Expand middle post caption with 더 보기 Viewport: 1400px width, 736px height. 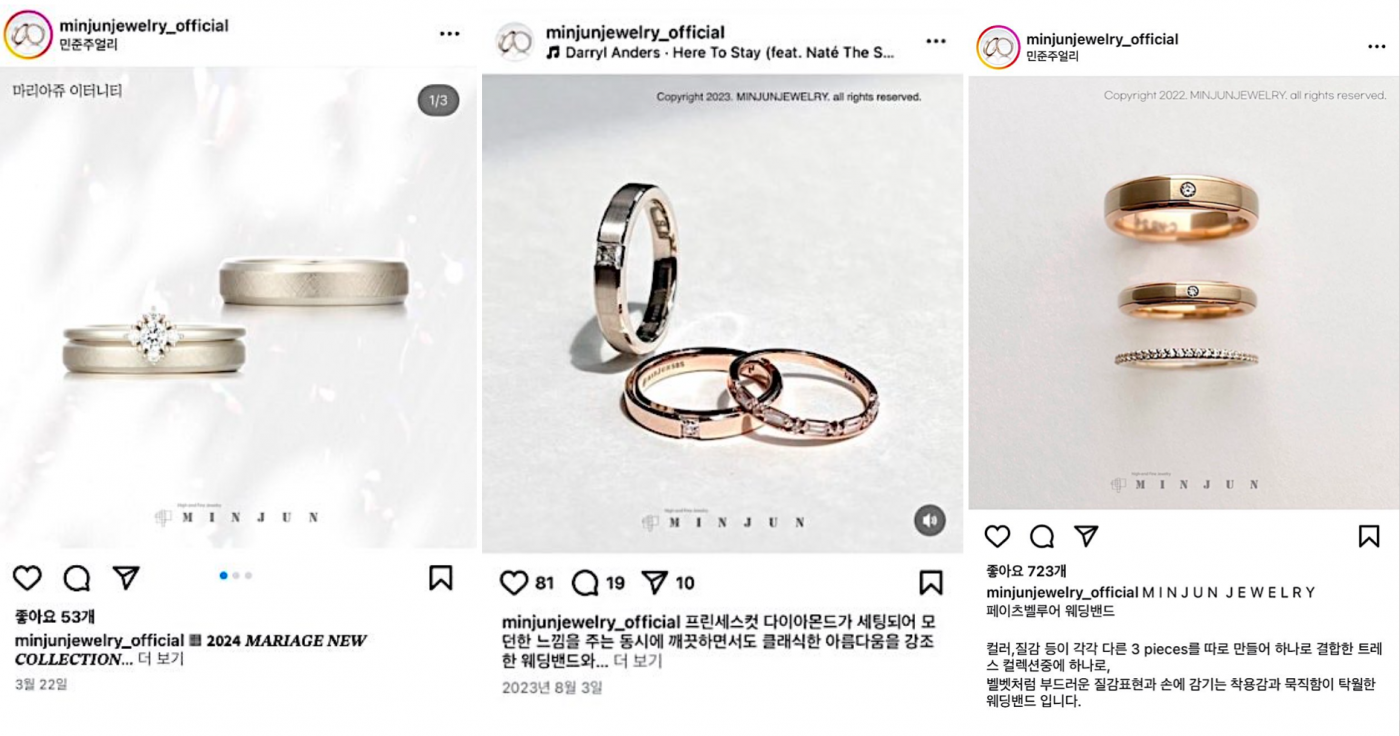point(638,661)
